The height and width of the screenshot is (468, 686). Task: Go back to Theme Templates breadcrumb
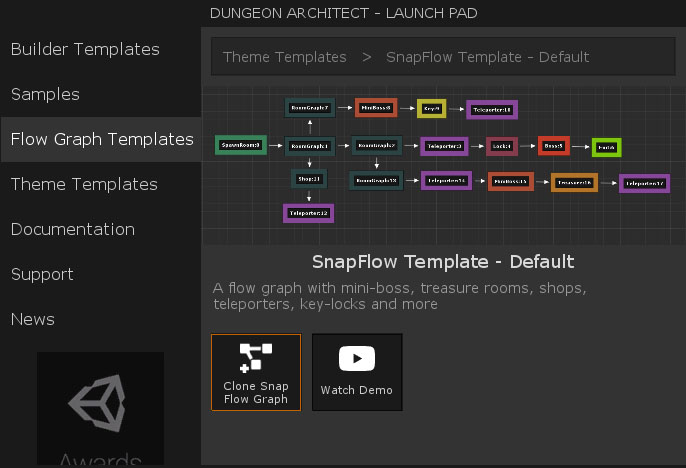pos(284,57)
